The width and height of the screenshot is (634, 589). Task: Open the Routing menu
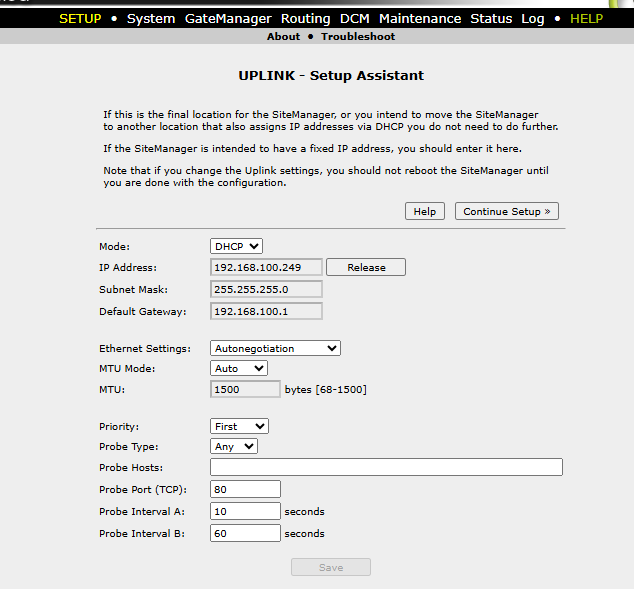point(306,19)
